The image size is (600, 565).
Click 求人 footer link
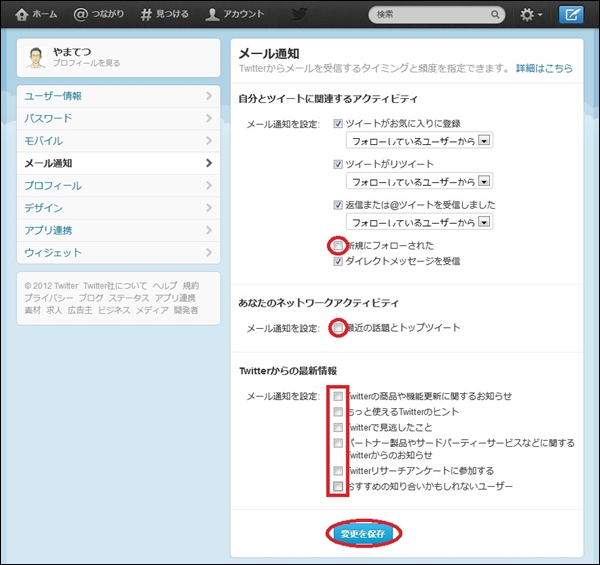coord(54,310)
